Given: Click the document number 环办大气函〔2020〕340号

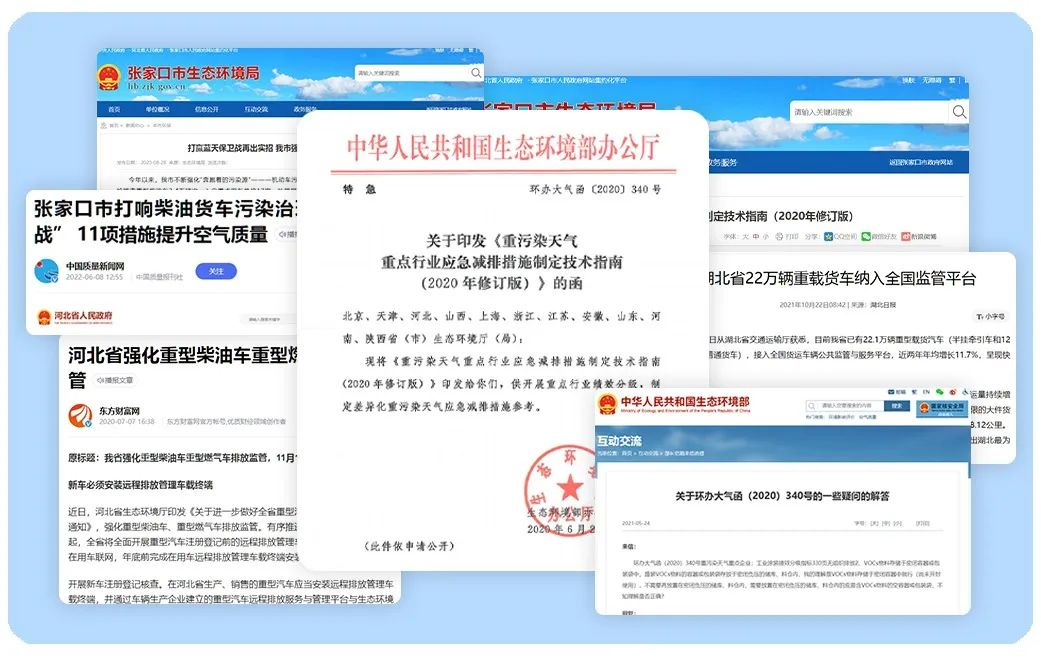Looking at the screenshot, I should pos(595,189).
